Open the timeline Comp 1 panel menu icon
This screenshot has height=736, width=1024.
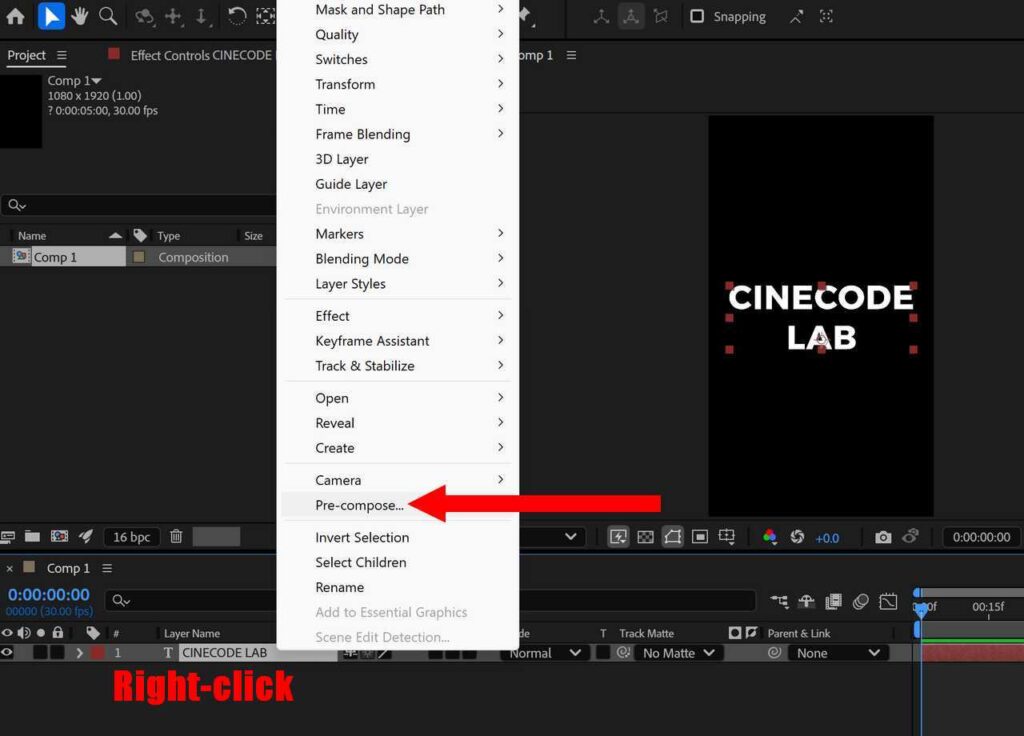[107, 569]
